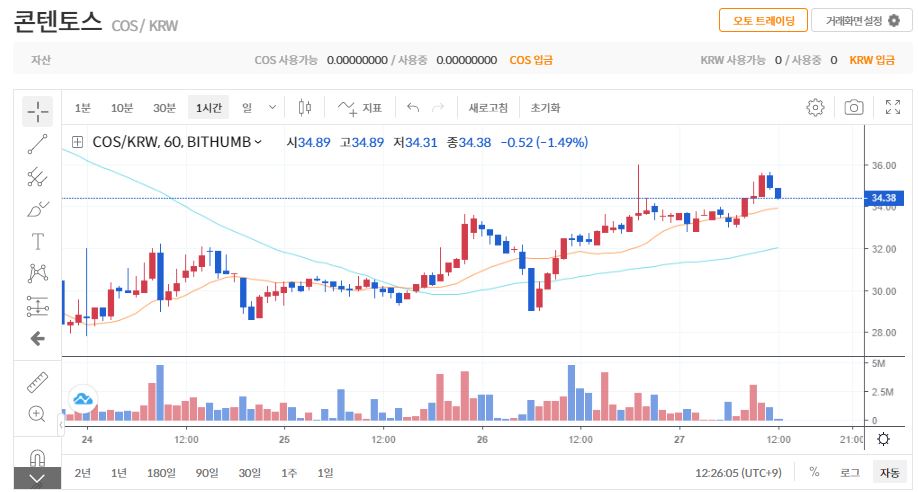
Task: Activate the zoom in tool
Action: point(37,414)
